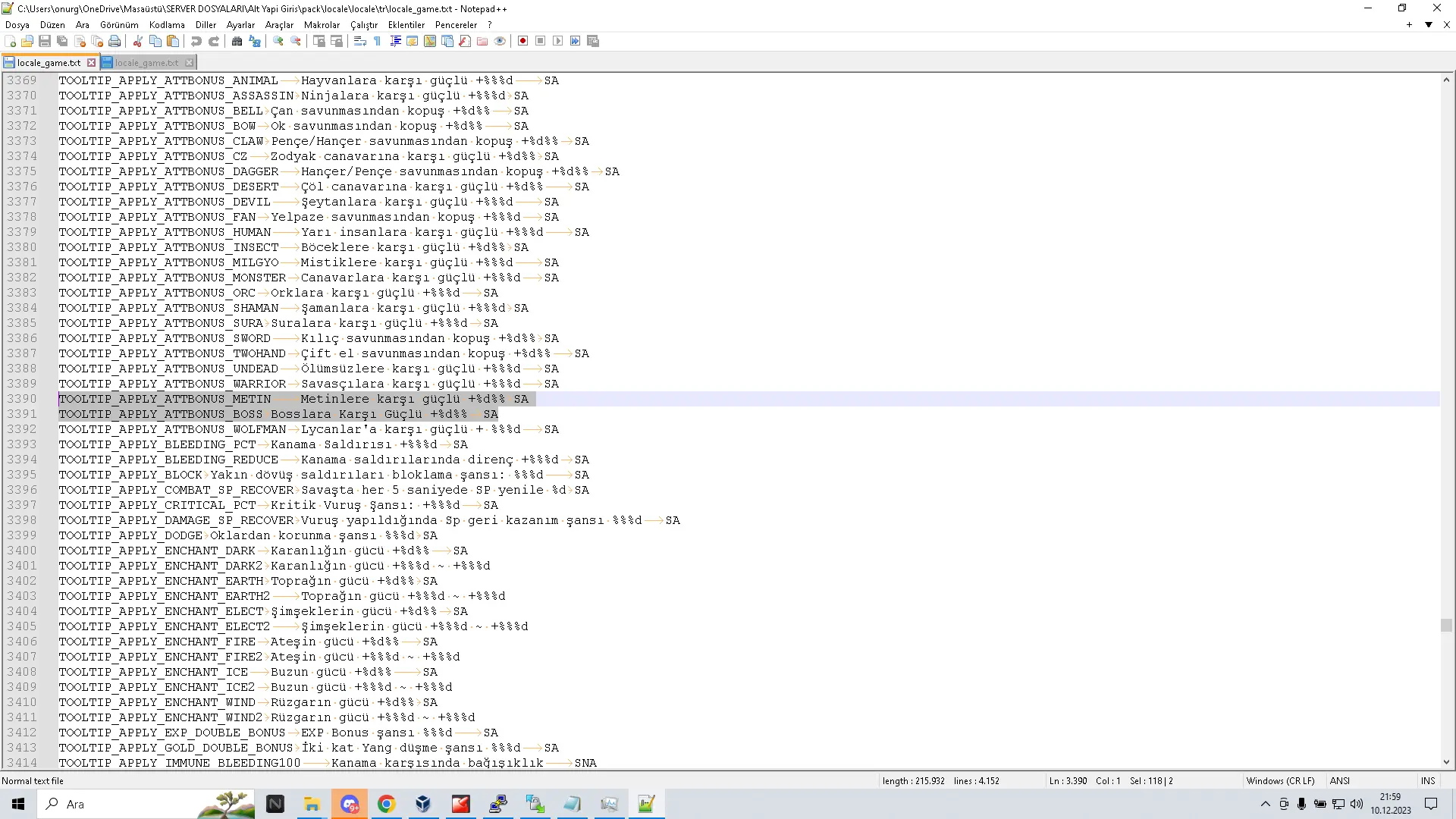Toggle Folder as Workspace panel icon
The height and width of the screenshot is (819, 1456).
(482, 41)
